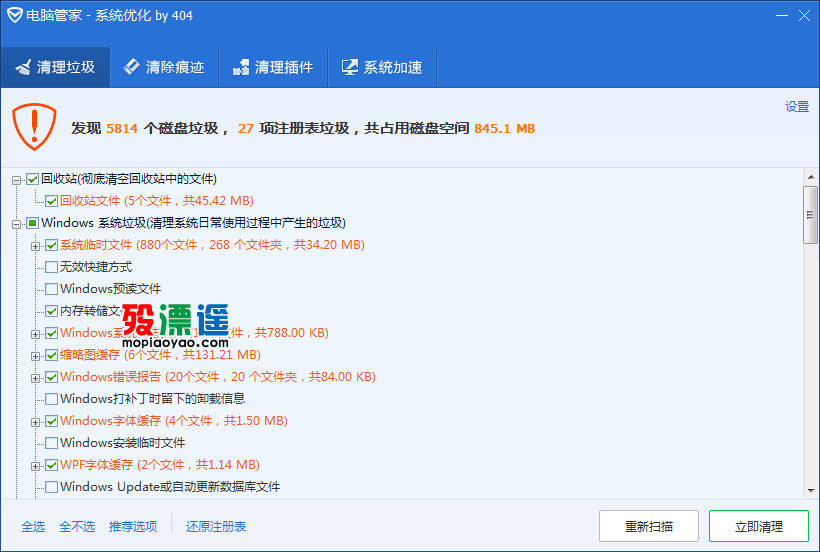This screenshot has height=552, width=820.
Task: Uncheck the 内存转储文件 checkbox
Action: [51, 312]
